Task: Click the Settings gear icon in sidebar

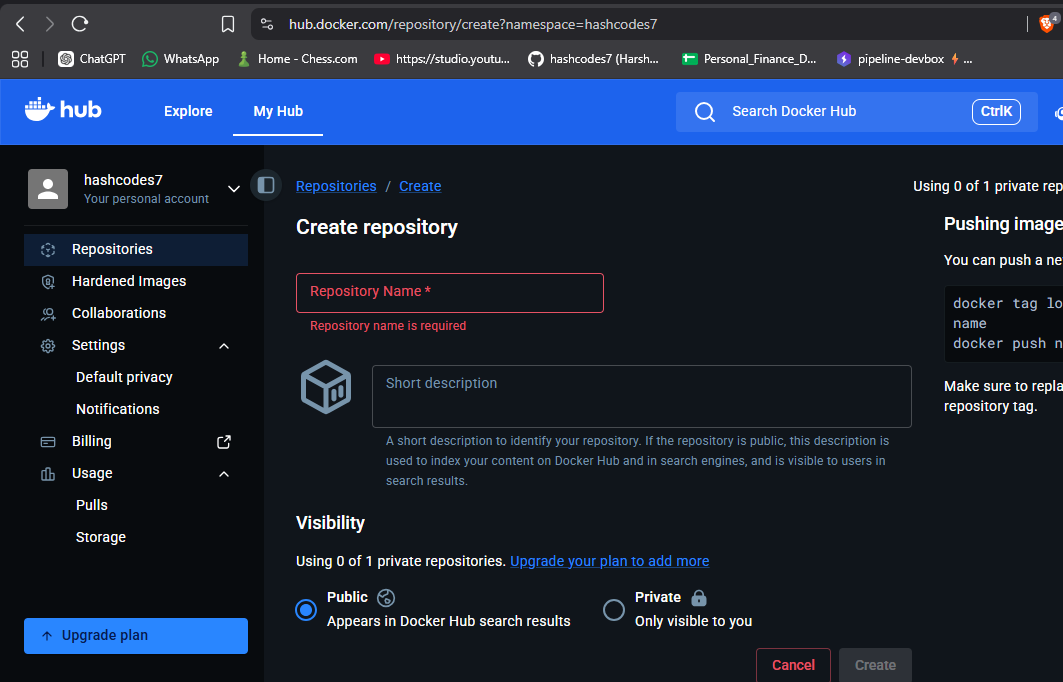Action: (x=47, y=346)
